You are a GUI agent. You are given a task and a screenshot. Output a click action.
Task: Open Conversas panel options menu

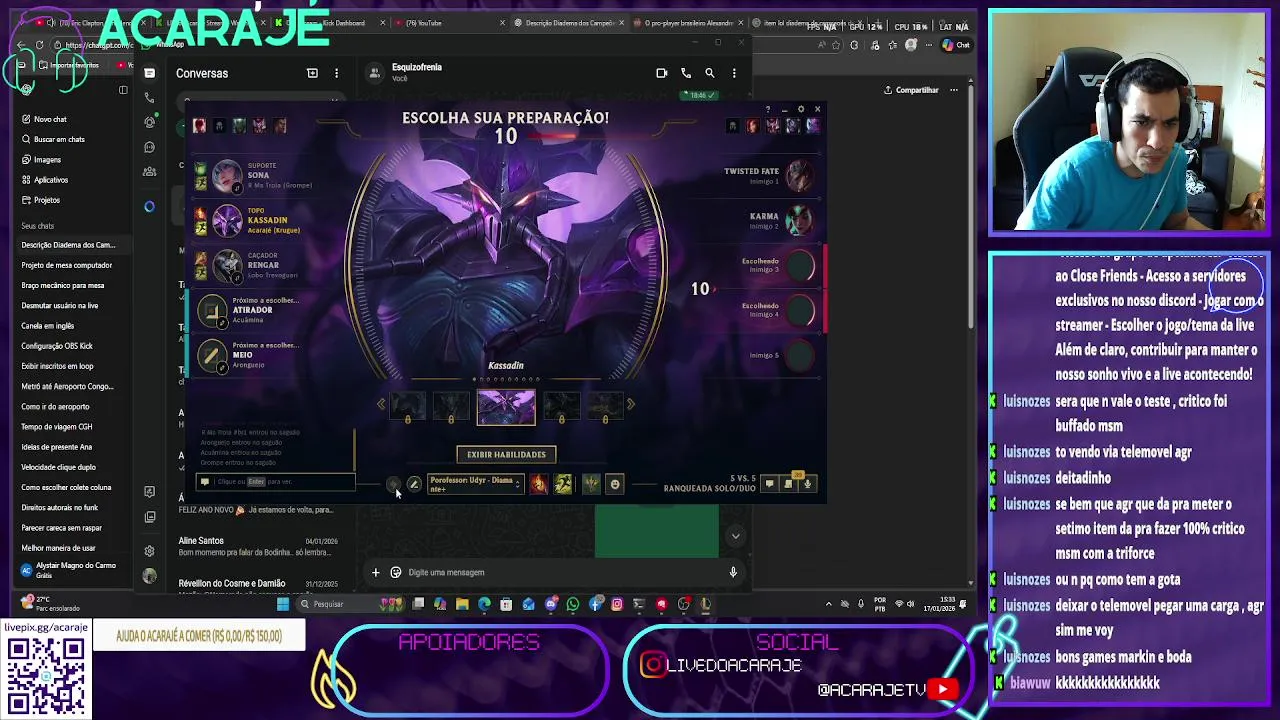click(336, 73)
